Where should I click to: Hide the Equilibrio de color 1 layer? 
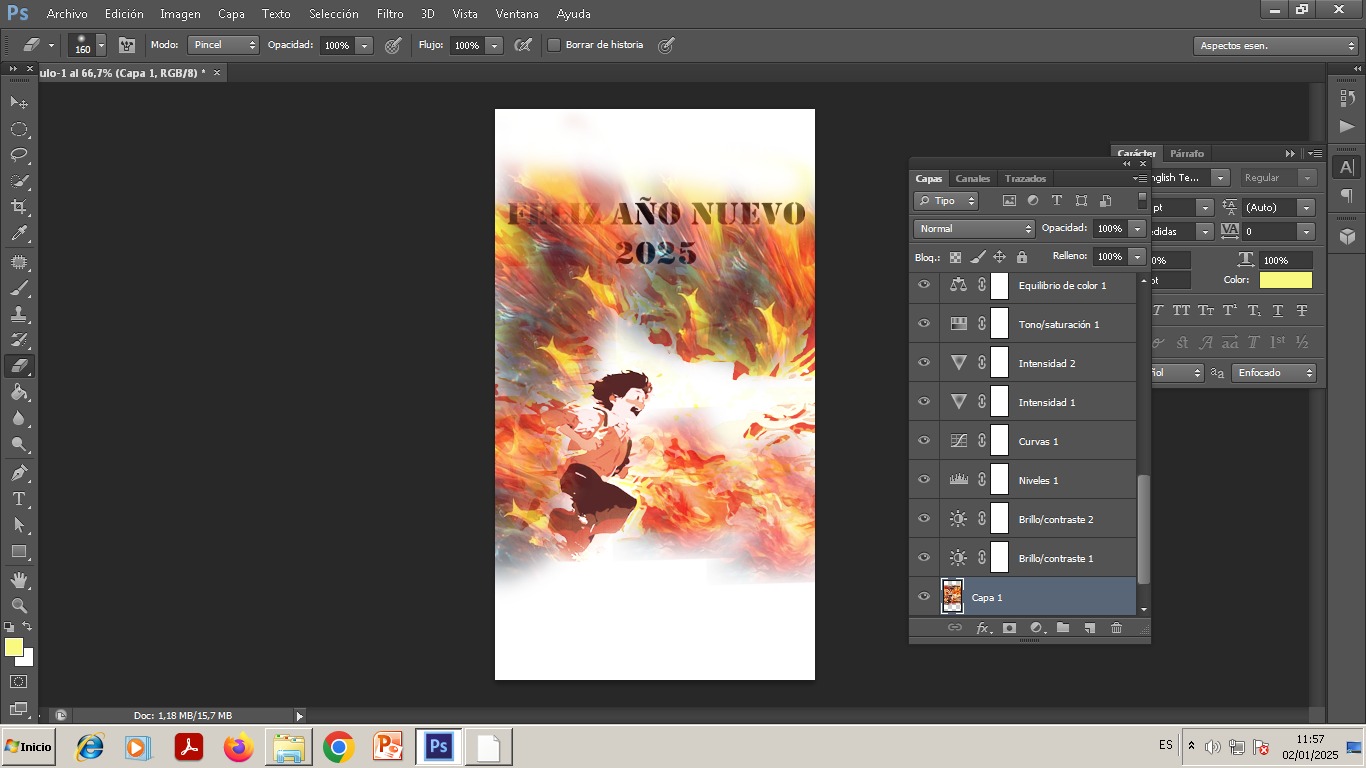(924, 285)
